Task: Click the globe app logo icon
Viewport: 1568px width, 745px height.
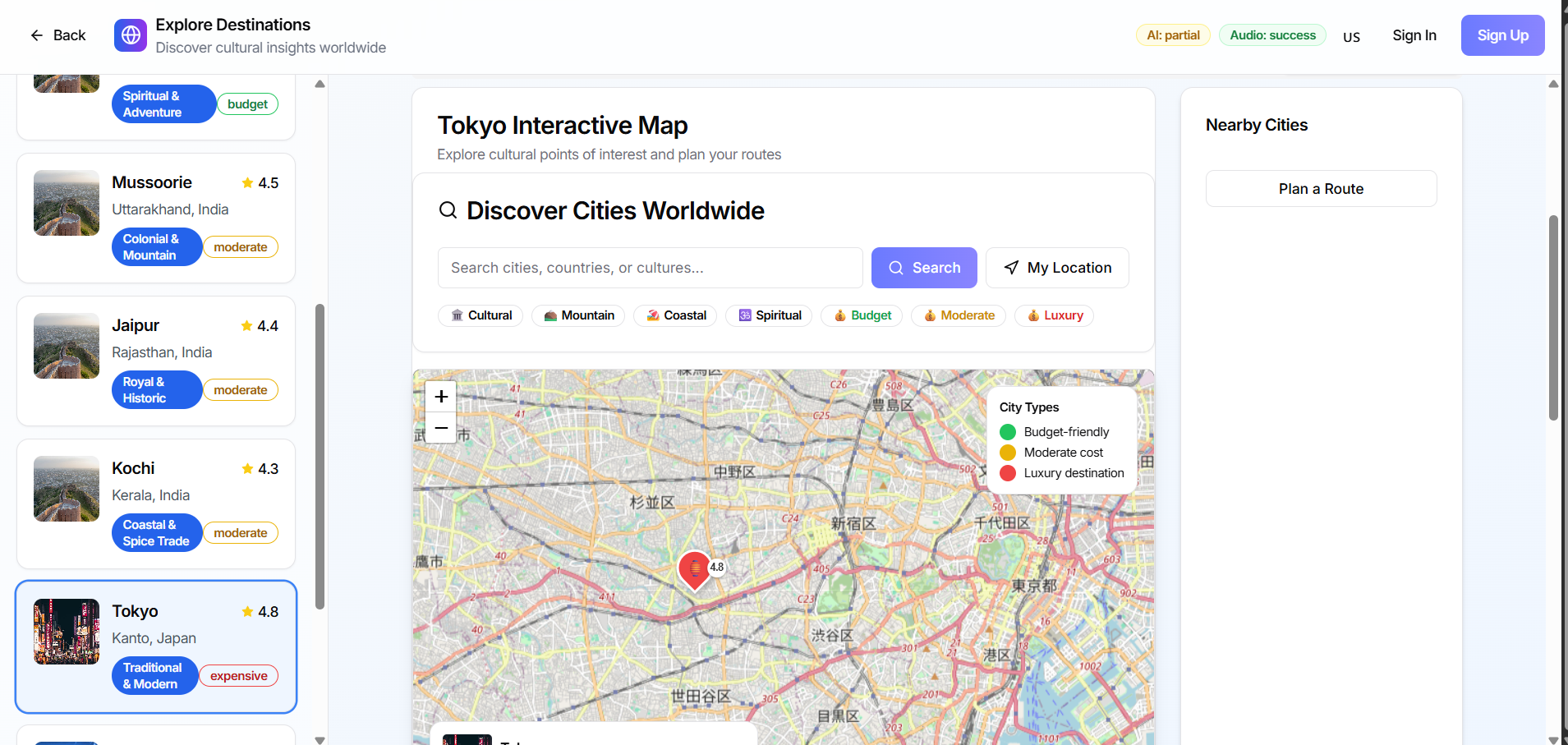Action: (x=131, y=35)
